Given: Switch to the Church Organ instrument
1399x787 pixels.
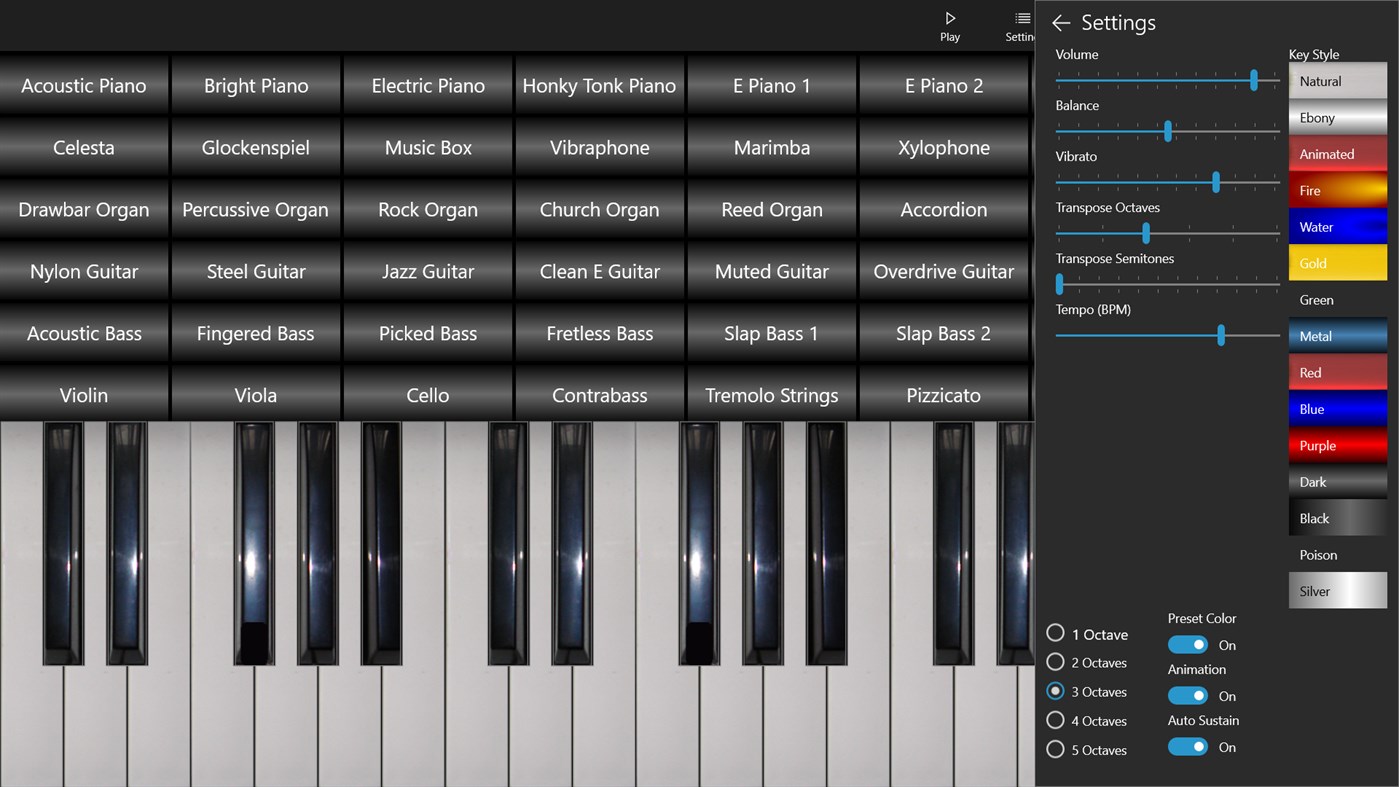Looking at the screenshot, I should [599, 209].
